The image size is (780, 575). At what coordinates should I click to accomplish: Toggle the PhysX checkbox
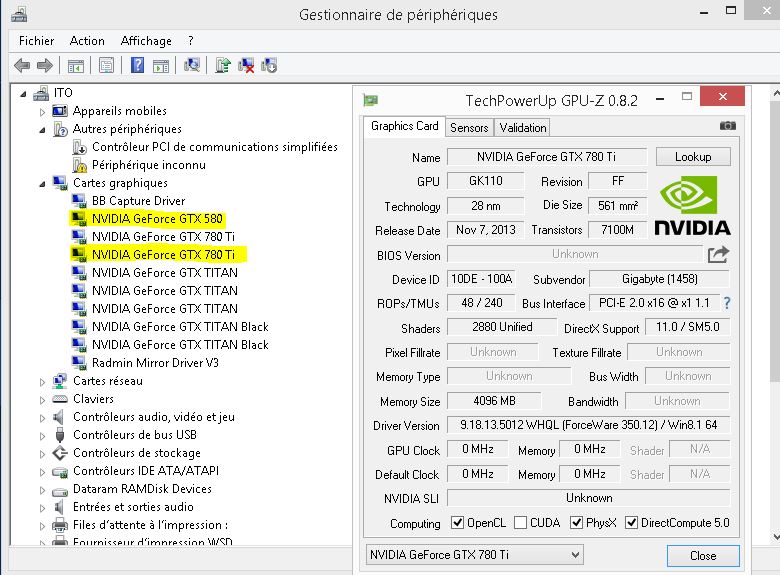[577, 522]
